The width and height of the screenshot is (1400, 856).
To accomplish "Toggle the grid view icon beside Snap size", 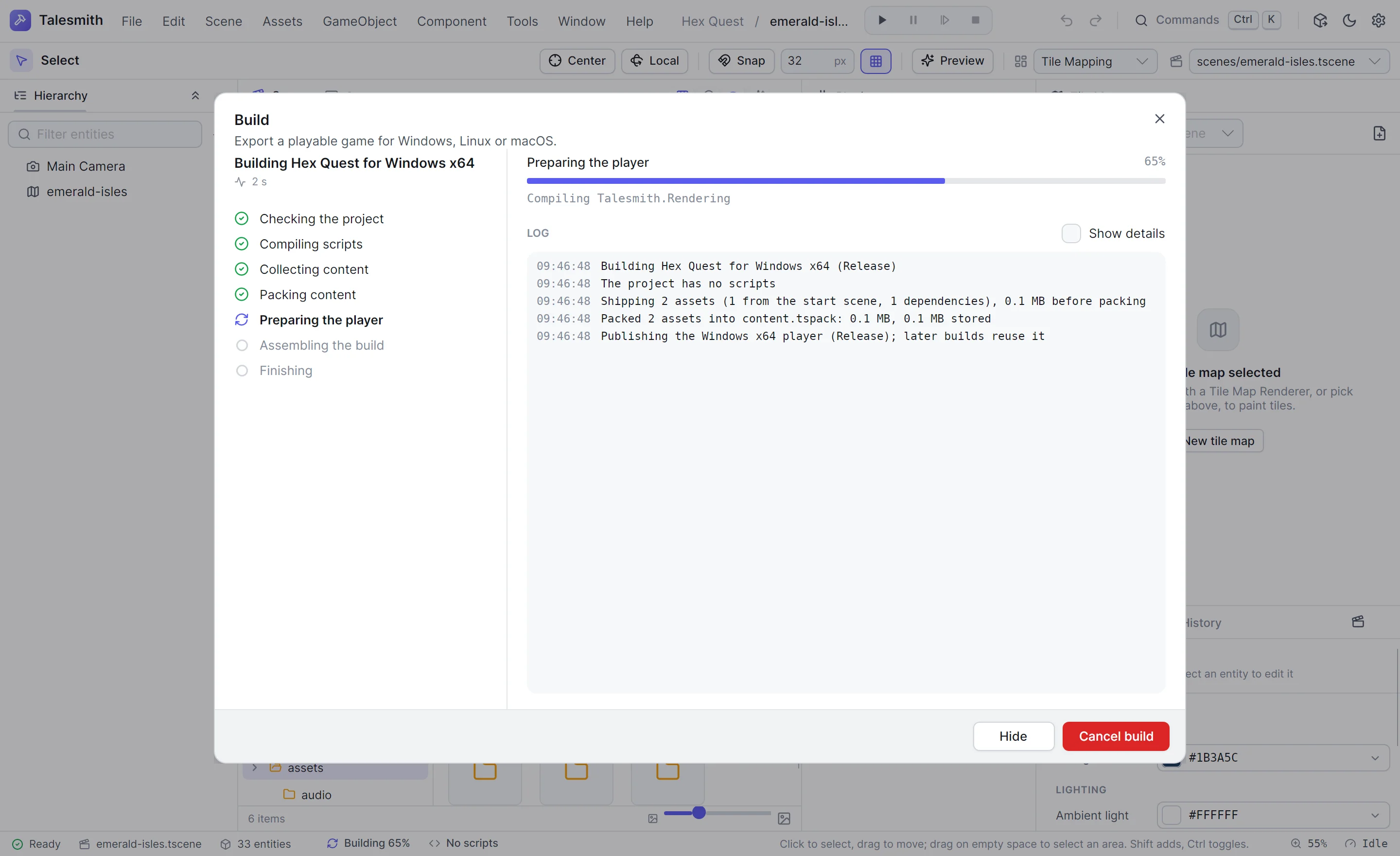I will [875, 61].
